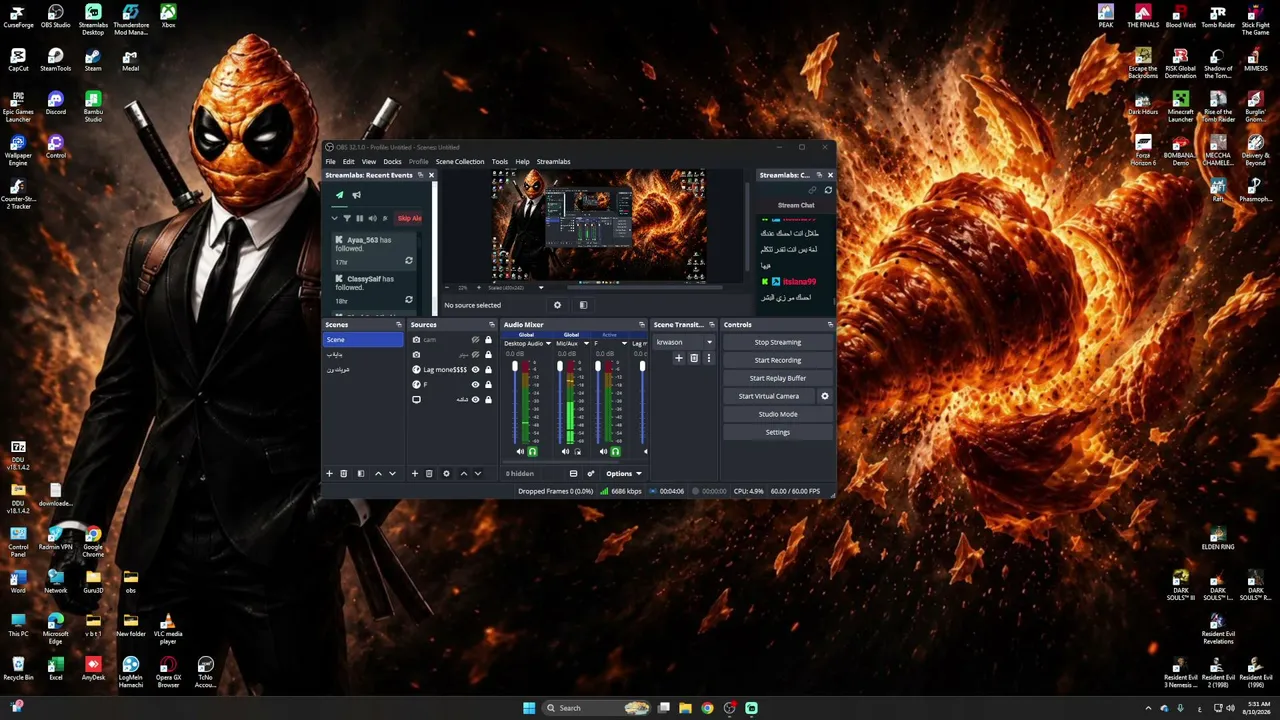This screenshot has width=1280, height=720.
Task: Open Google Chrome from the taskbar
Action: click(x=707, y=708)
